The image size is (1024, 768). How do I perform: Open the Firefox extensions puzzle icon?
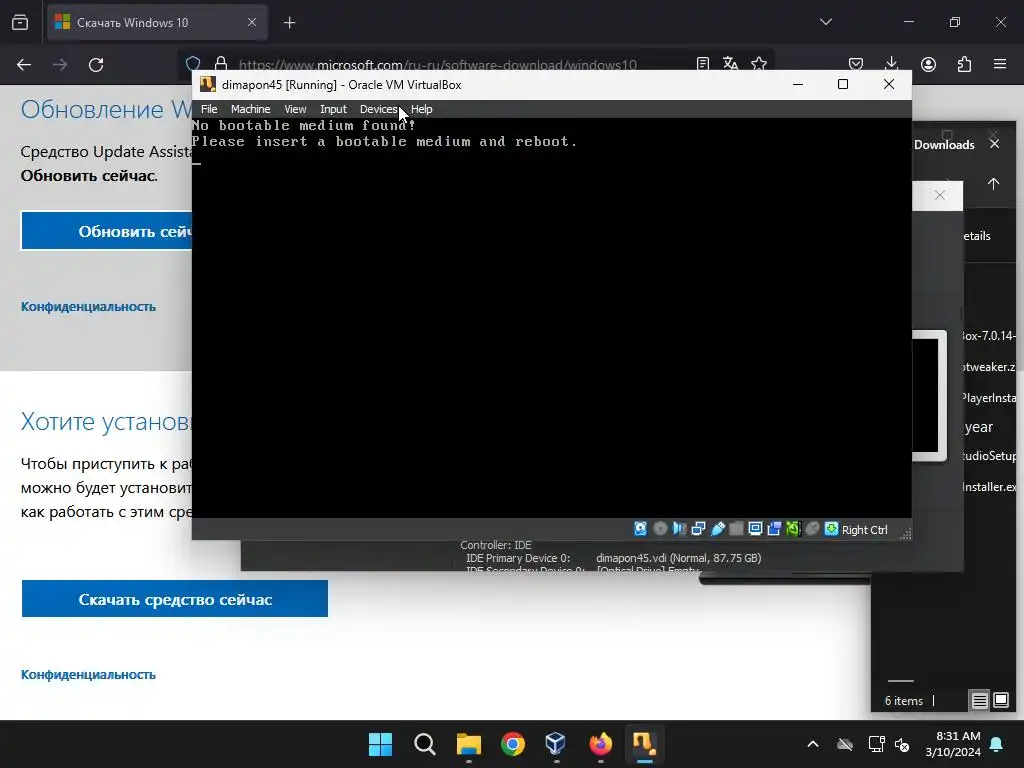(964, 64)
